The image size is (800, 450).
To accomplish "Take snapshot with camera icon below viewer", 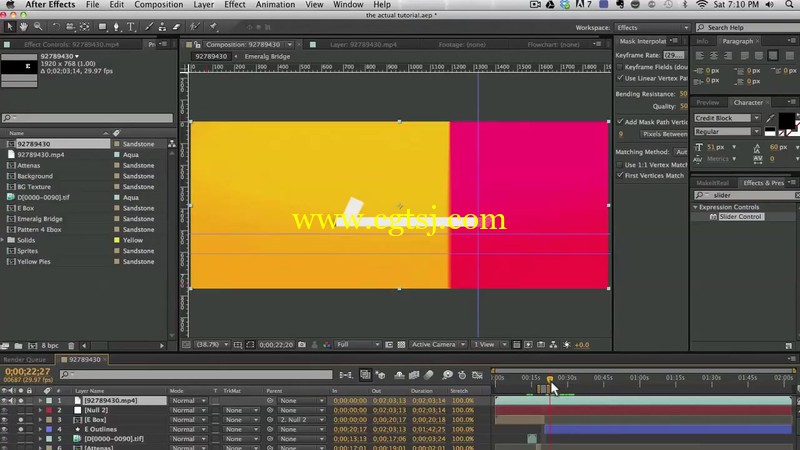I will pyautogui.click(x=302, y=345).
